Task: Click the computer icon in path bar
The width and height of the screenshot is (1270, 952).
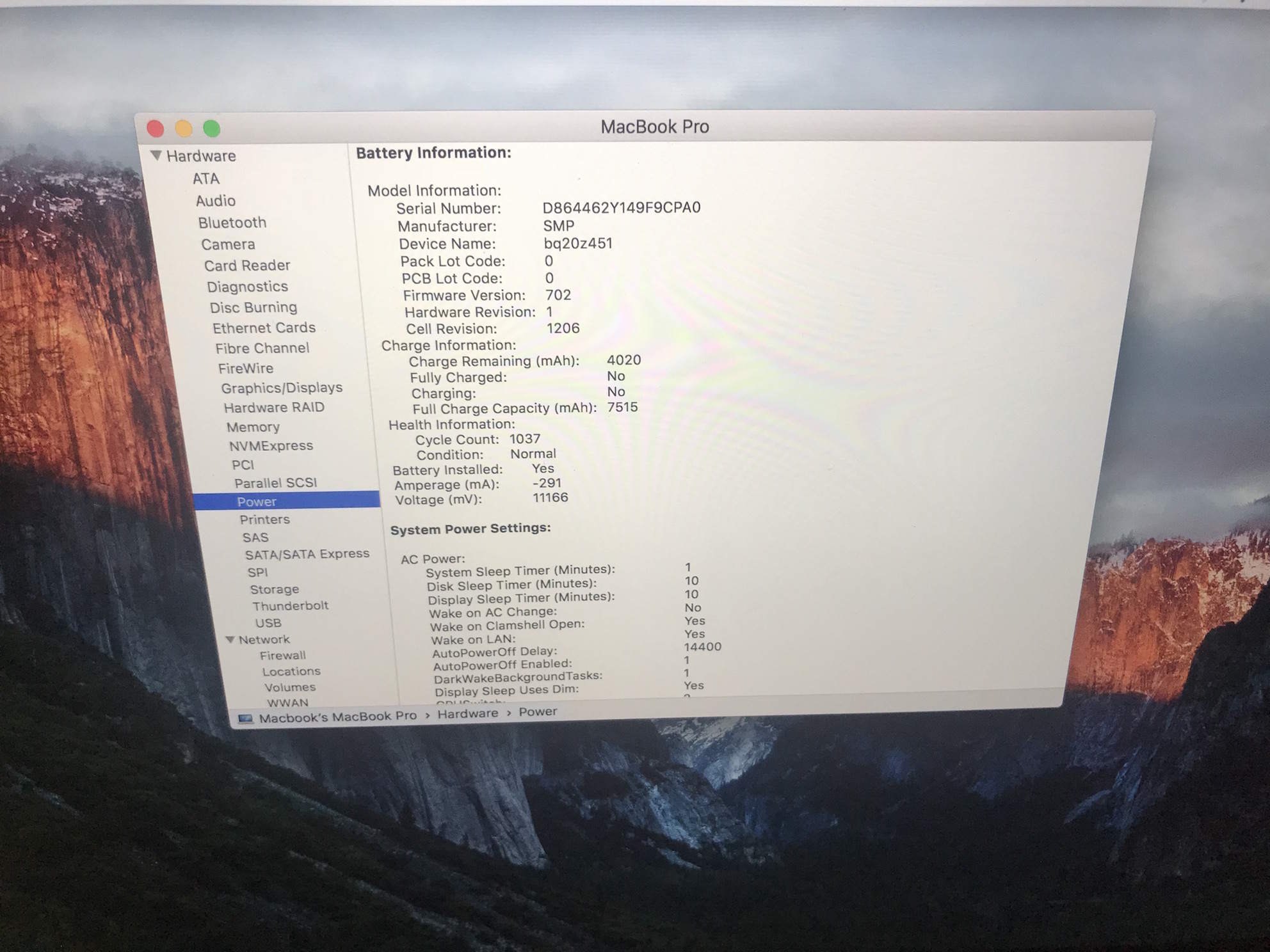Action: click(x=245, y=718)
